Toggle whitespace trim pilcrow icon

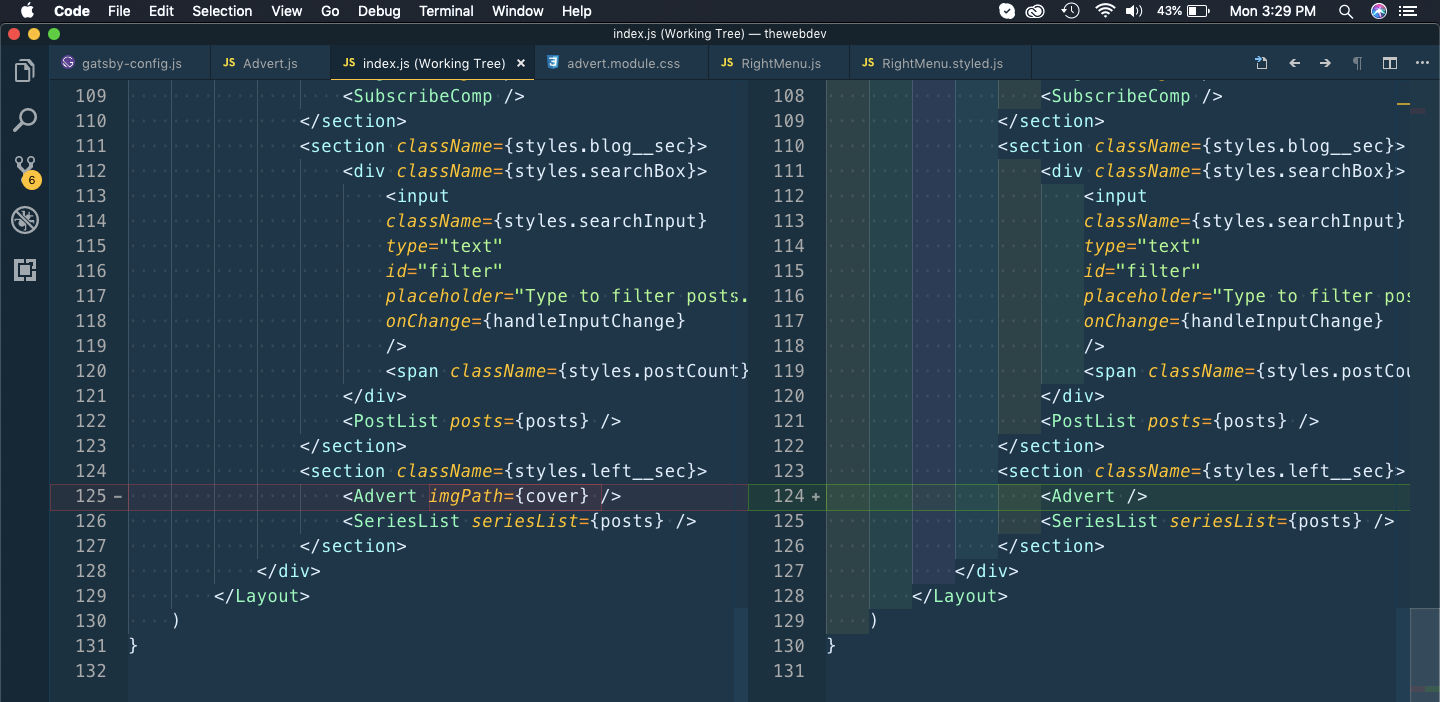pyautogui.click(x=1357, y=63)
